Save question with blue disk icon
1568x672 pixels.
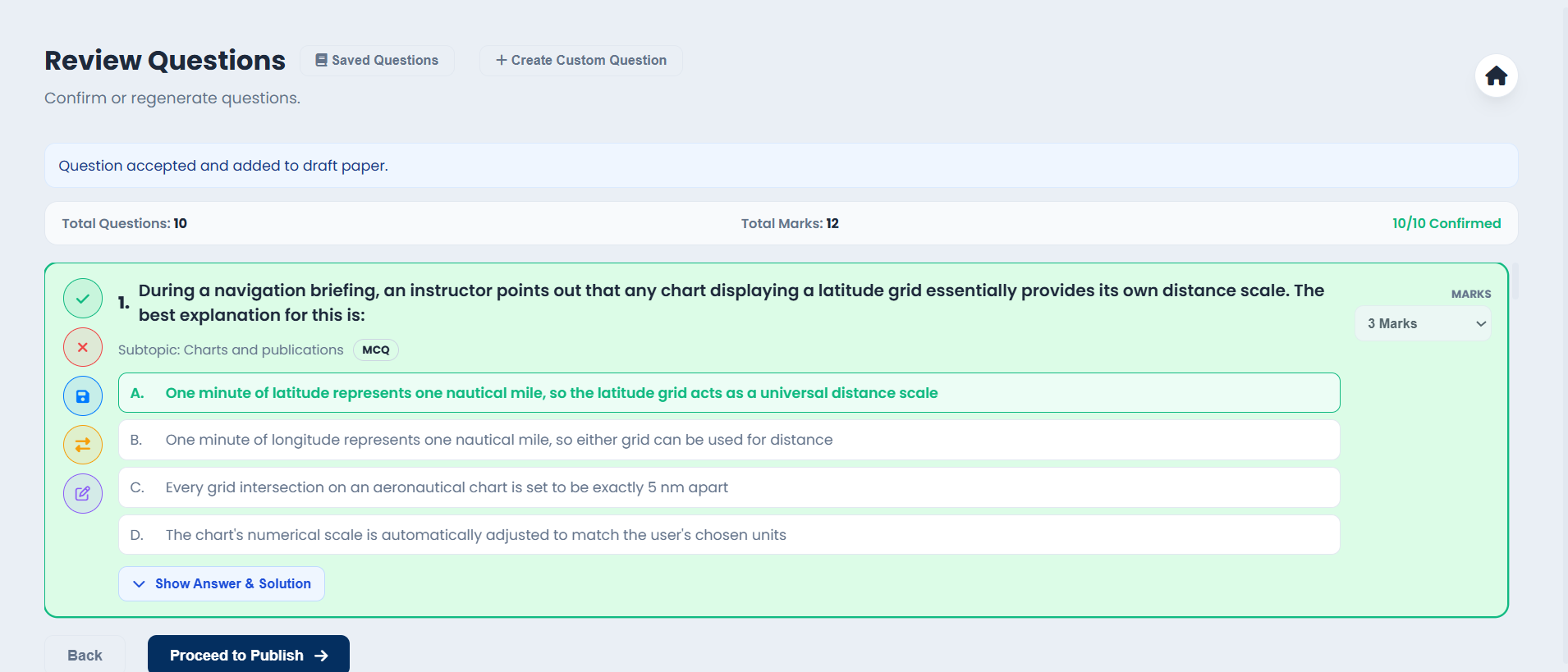point(83,396)
